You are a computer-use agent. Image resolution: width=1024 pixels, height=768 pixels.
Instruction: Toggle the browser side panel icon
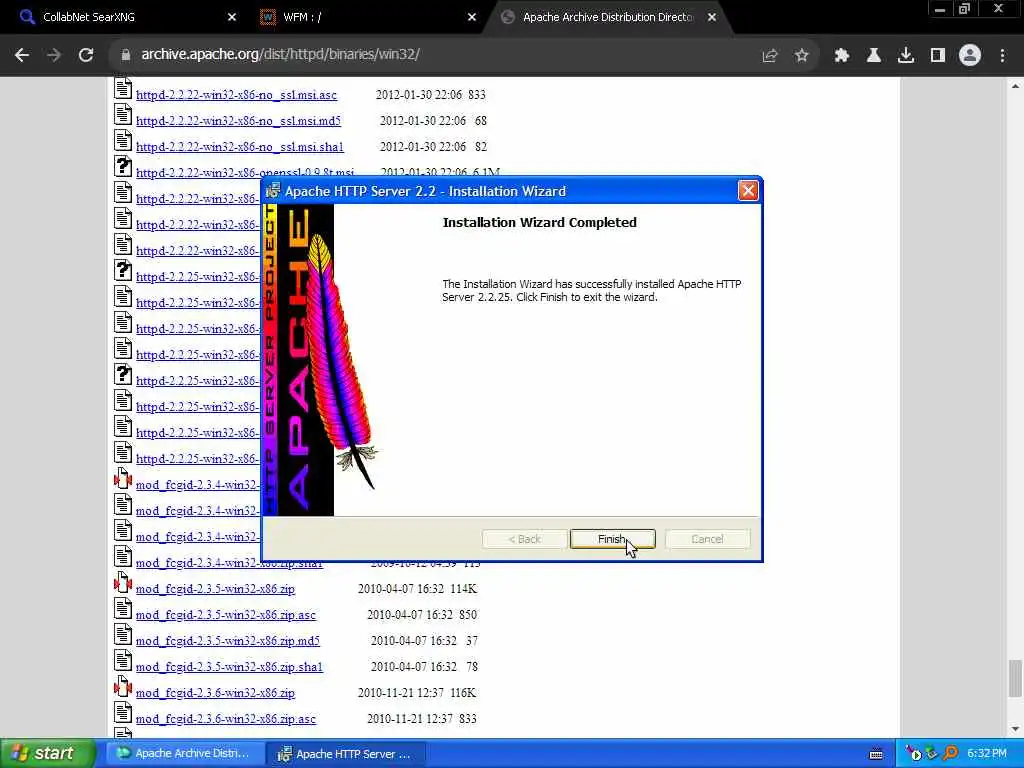938,56
